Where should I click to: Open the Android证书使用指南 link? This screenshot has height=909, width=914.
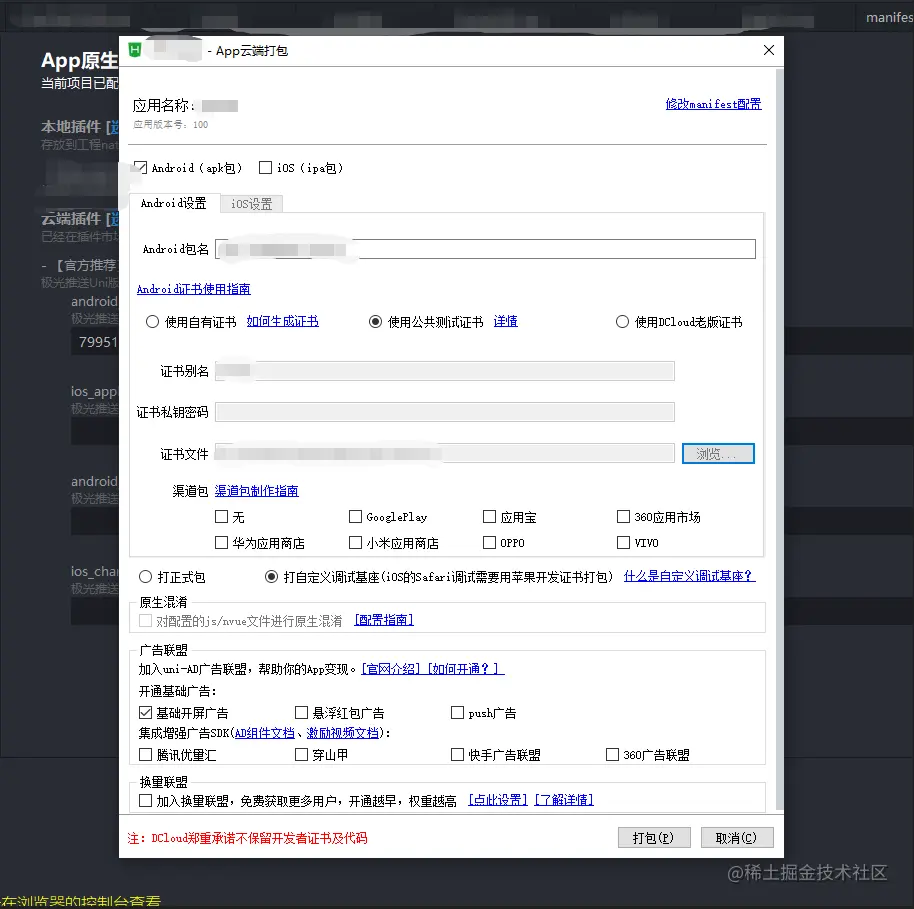[194, 289]
